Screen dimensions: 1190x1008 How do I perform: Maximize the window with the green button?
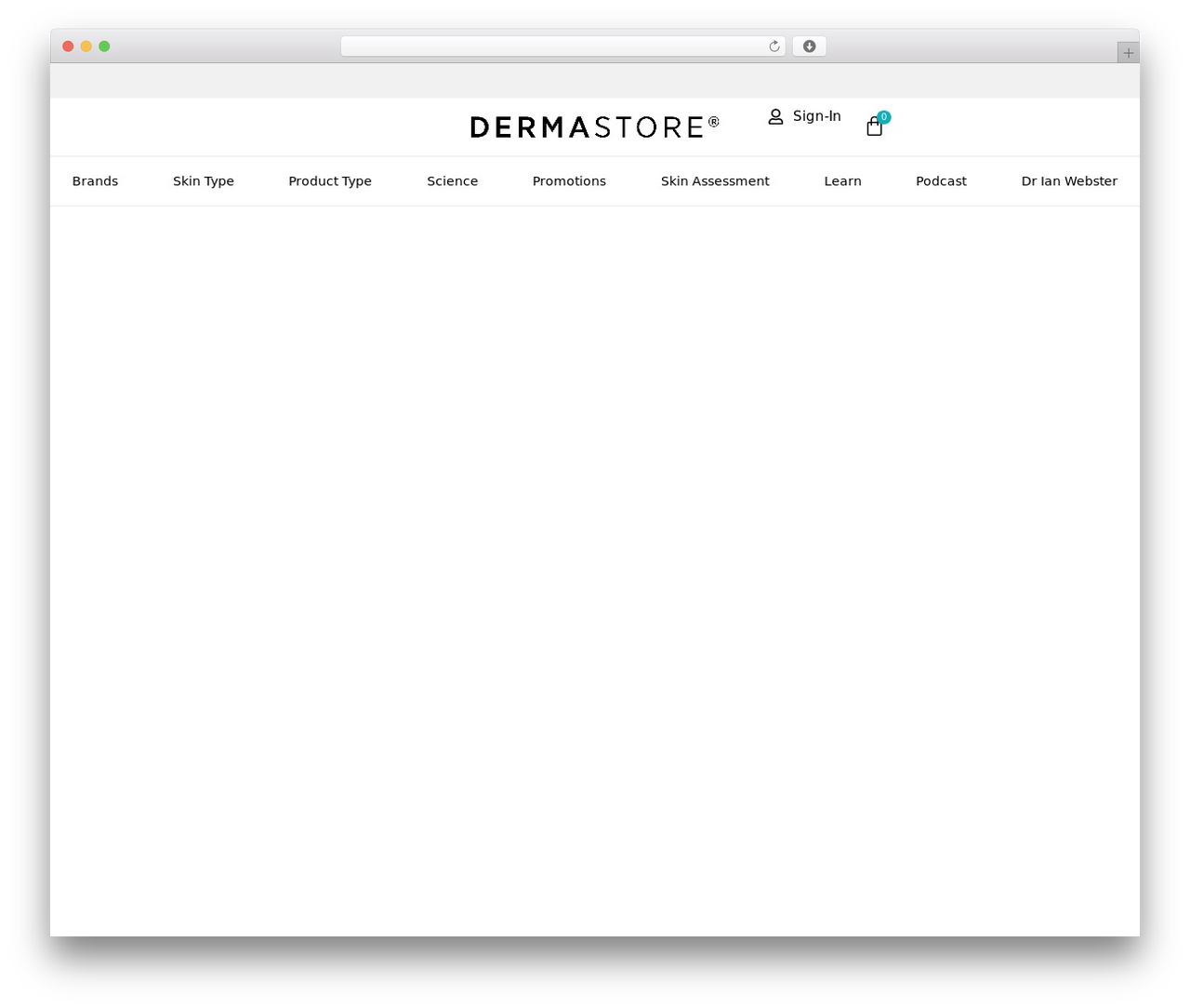pos(104,46)
